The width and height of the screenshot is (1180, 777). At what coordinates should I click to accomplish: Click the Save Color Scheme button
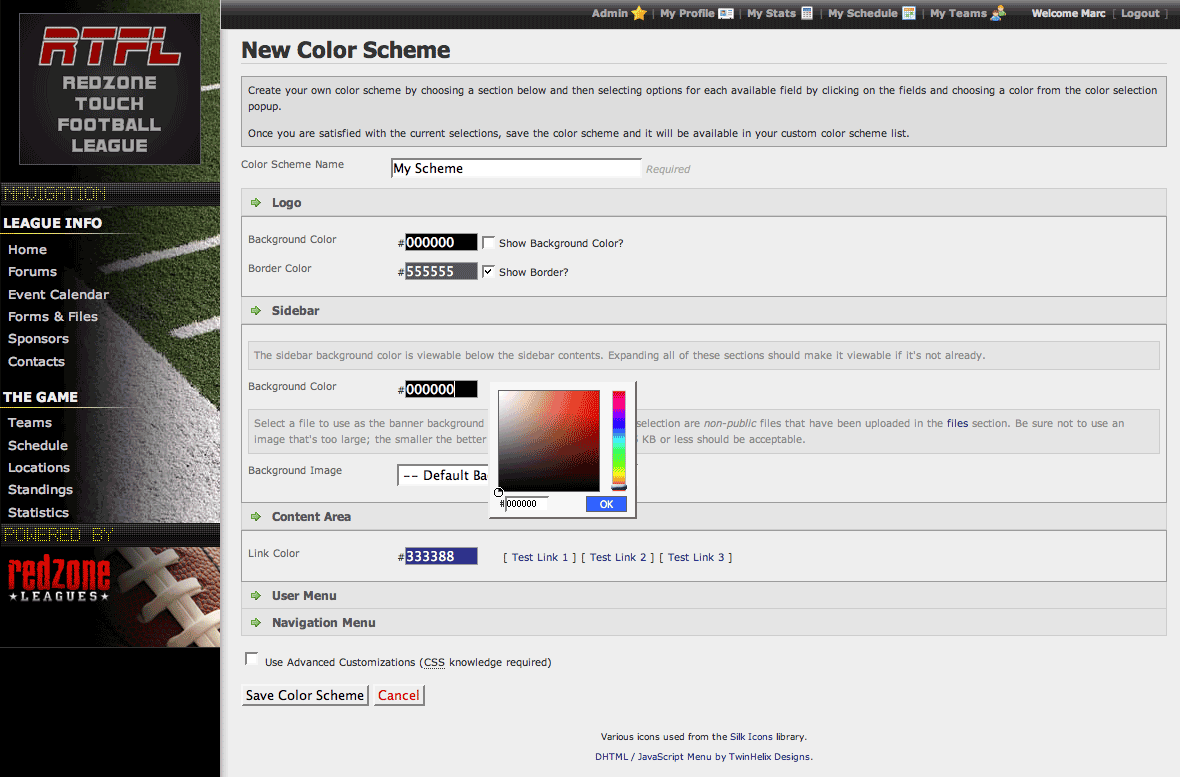pos(305,695)
